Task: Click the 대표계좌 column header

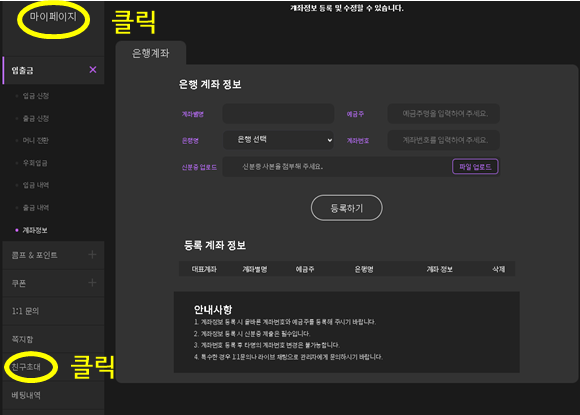Action: pos(204,269)
